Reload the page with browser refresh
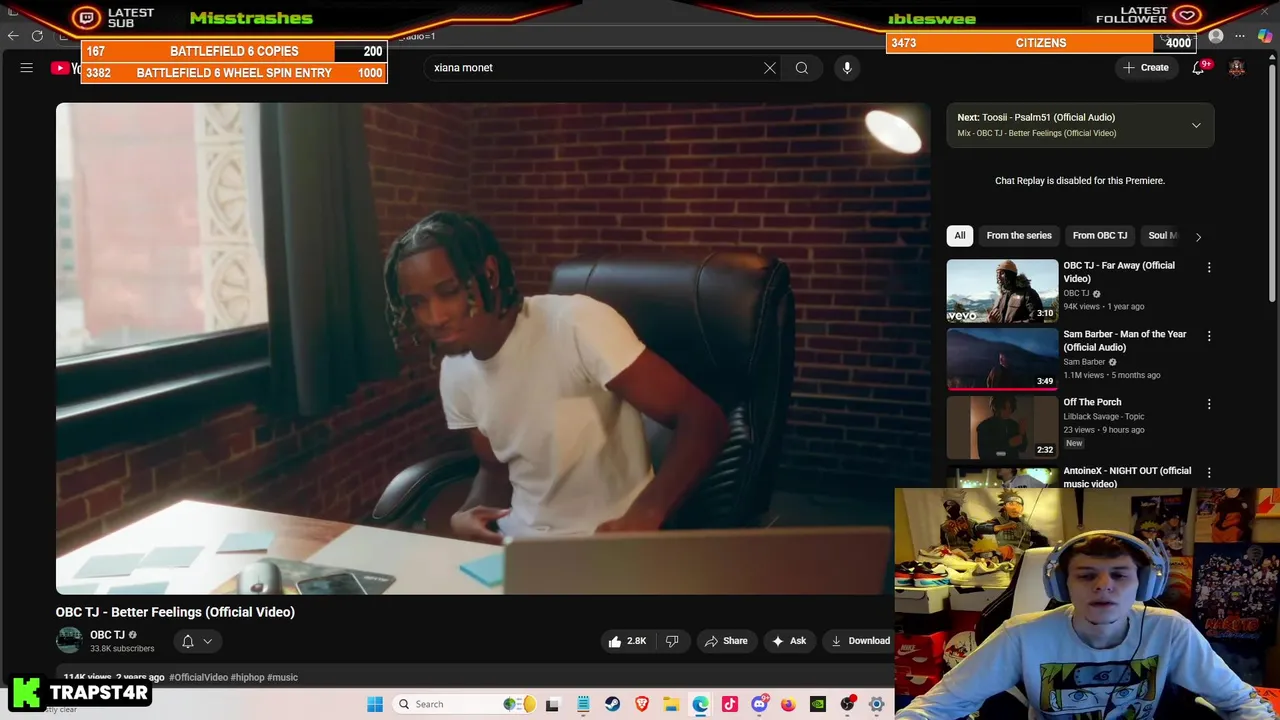 [37, 36]
